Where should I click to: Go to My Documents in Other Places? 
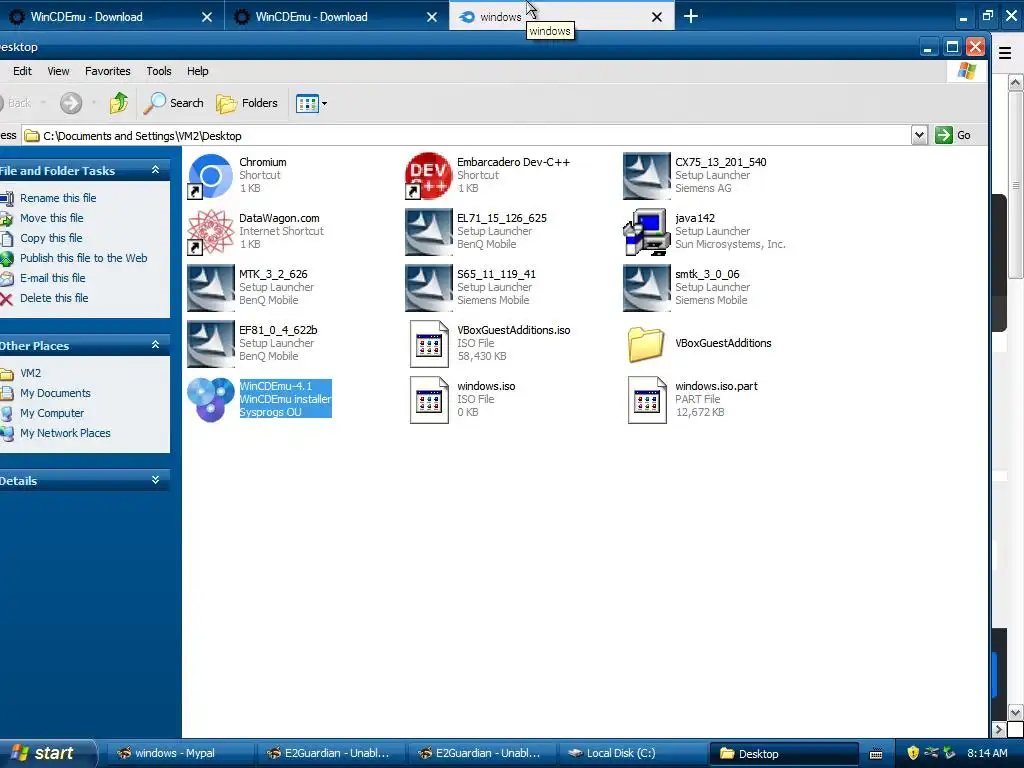tap(56, 393)
